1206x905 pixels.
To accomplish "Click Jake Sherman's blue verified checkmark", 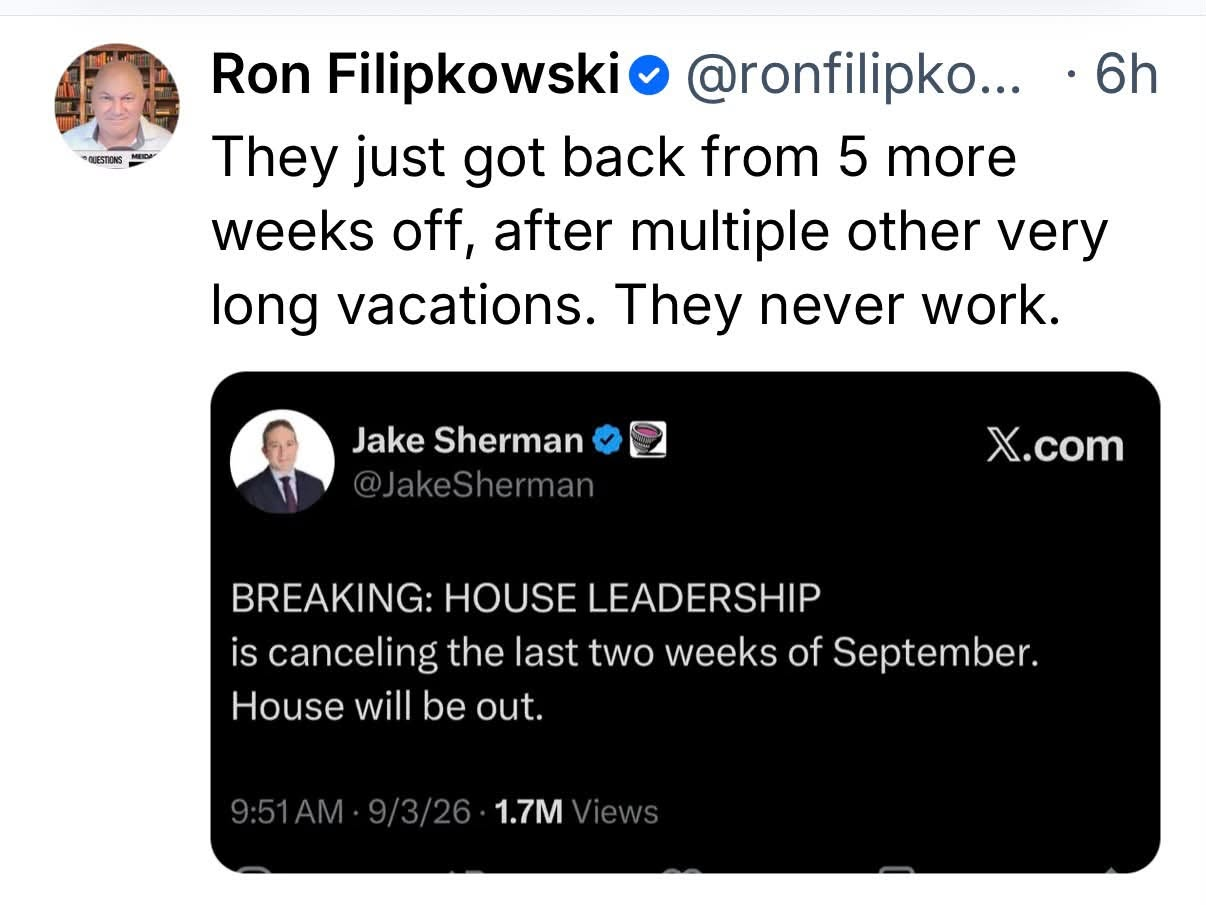I will click(607, 440).
